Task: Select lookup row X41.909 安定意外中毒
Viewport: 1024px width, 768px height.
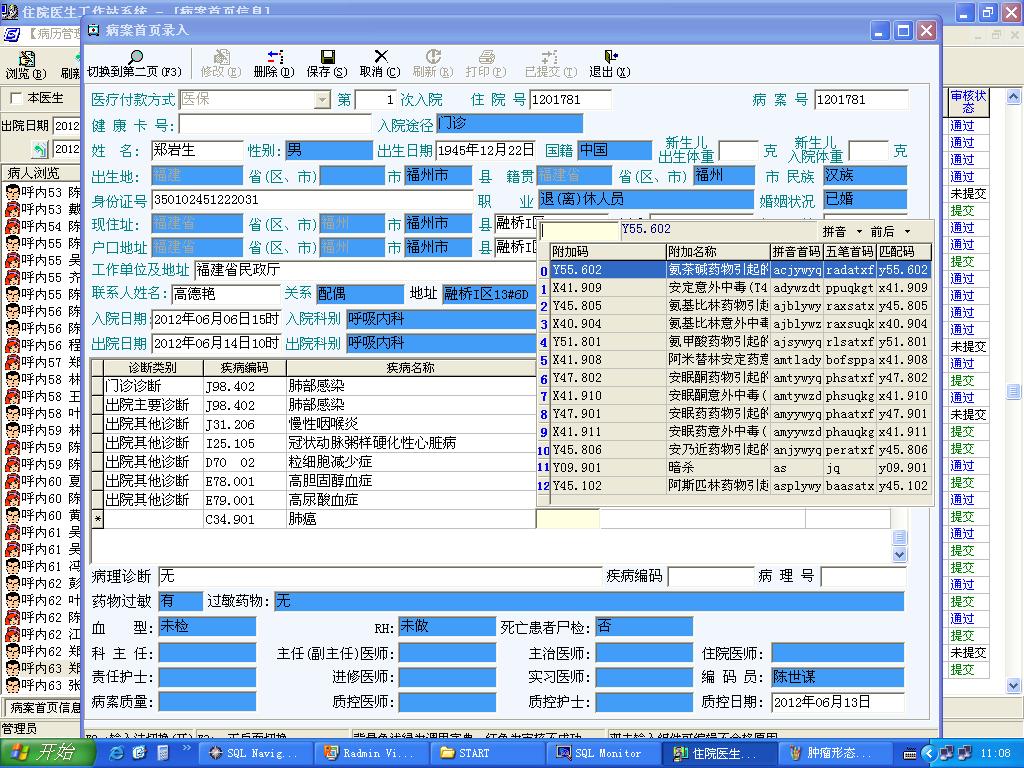Action: click(x=741, y=287)
